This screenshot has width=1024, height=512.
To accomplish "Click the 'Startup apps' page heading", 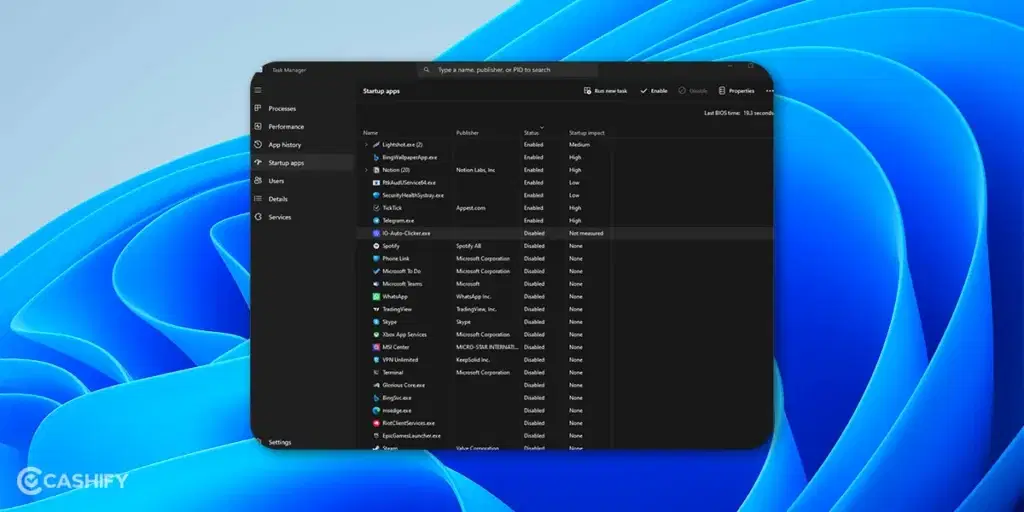I will coord(381,91).
